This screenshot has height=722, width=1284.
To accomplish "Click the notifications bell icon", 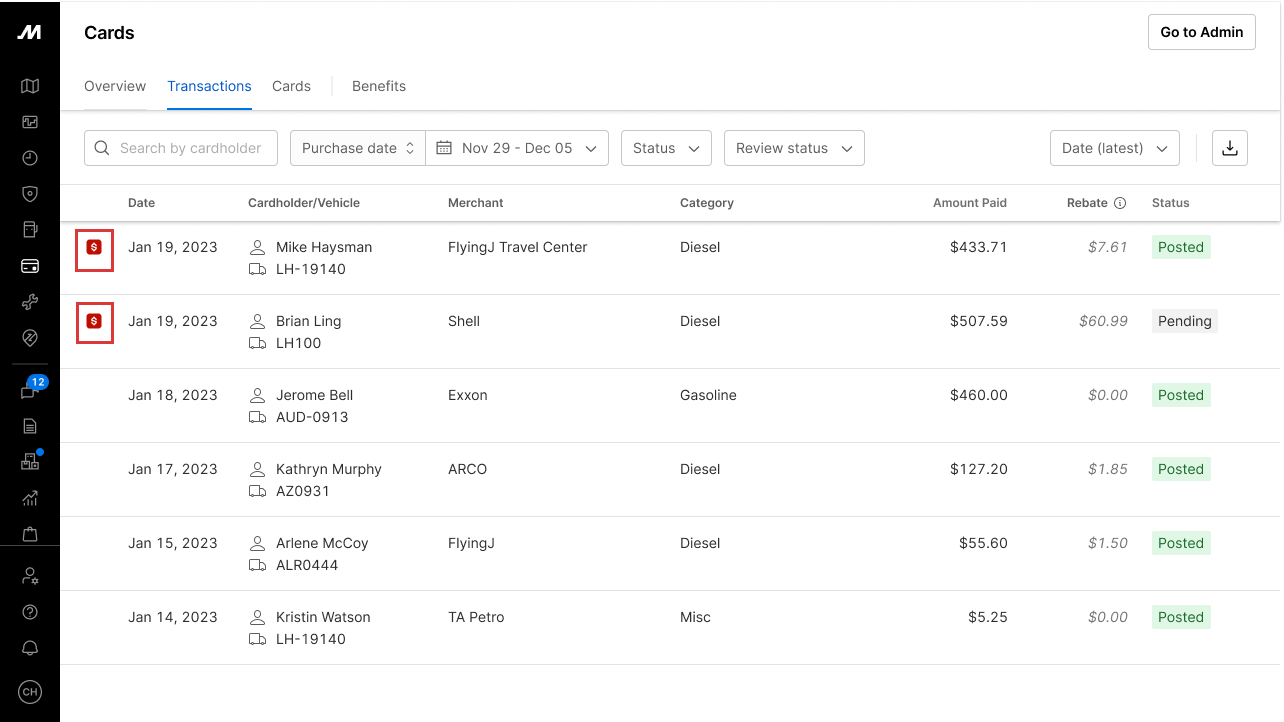I will (x=30, y=648).
